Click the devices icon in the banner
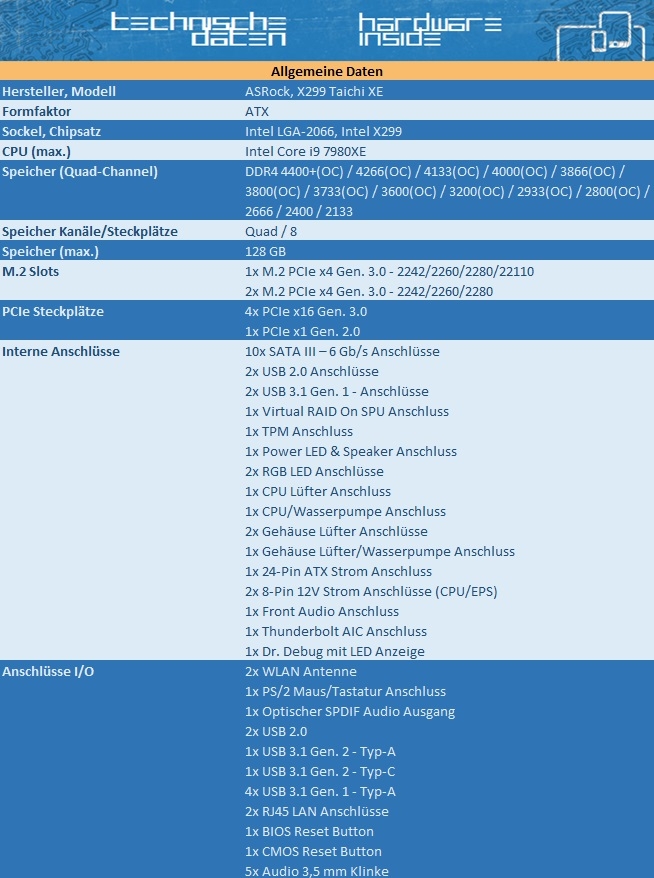The height and width of the screenshot is (878, 654). tap(601, 35)
